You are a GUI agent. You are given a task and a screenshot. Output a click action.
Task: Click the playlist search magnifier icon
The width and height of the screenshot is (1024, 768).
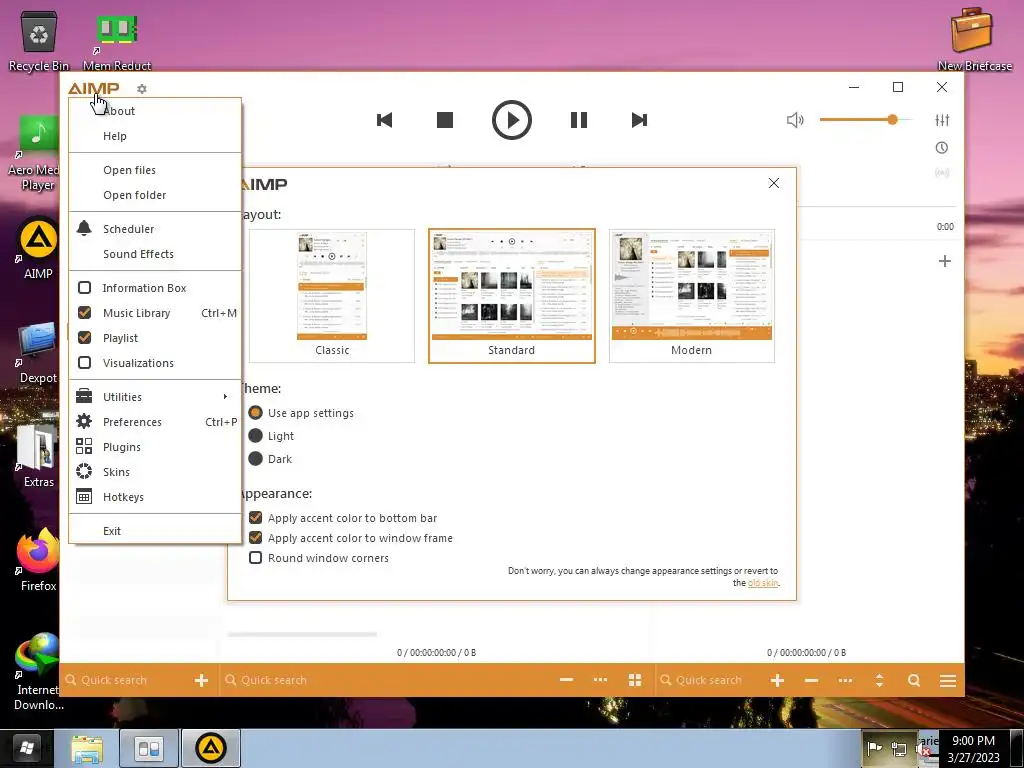click(914, 680)
